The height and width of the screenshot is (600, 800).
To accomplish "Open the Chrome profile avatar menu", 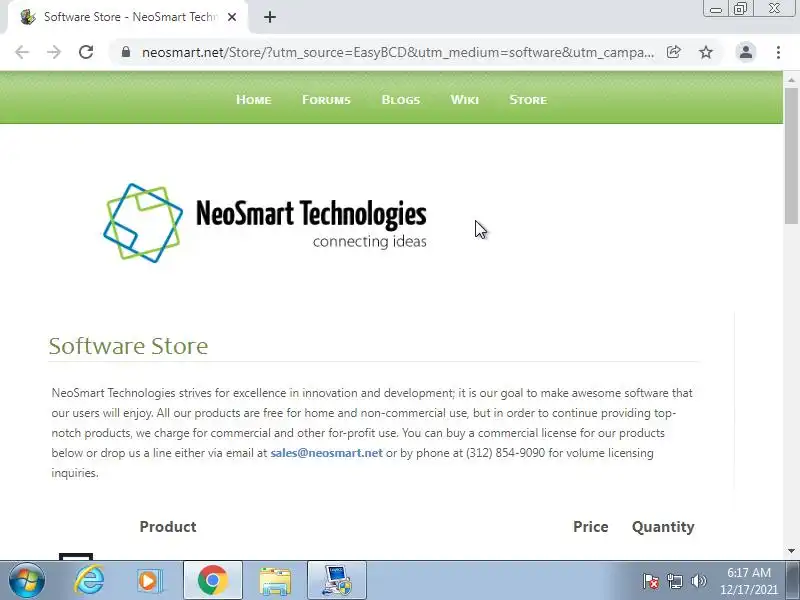I will pyautogui.click(x=745, y=52).
